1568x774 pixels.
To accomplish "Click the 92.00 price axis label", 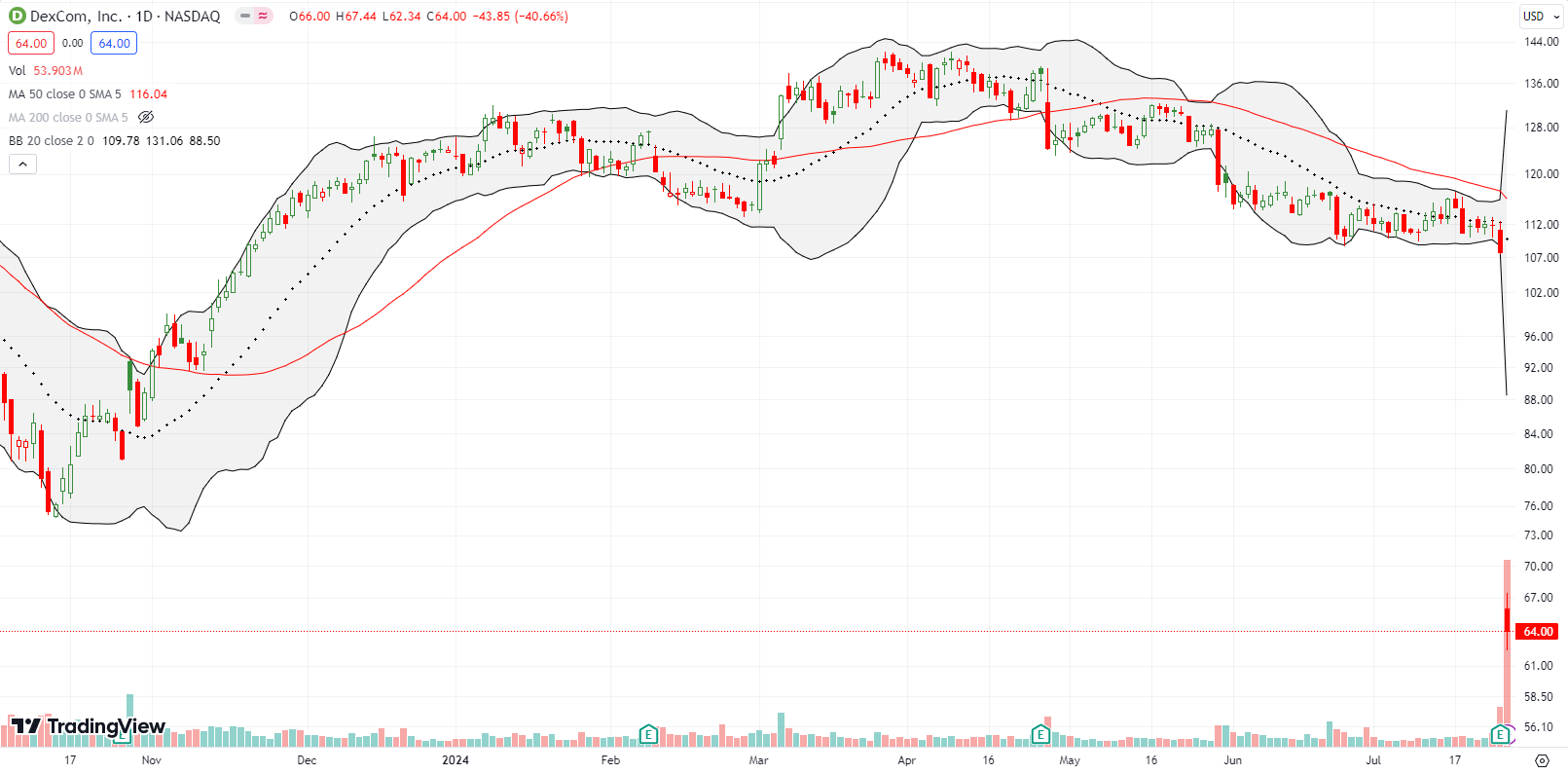I will click(x=1538, y=368).
